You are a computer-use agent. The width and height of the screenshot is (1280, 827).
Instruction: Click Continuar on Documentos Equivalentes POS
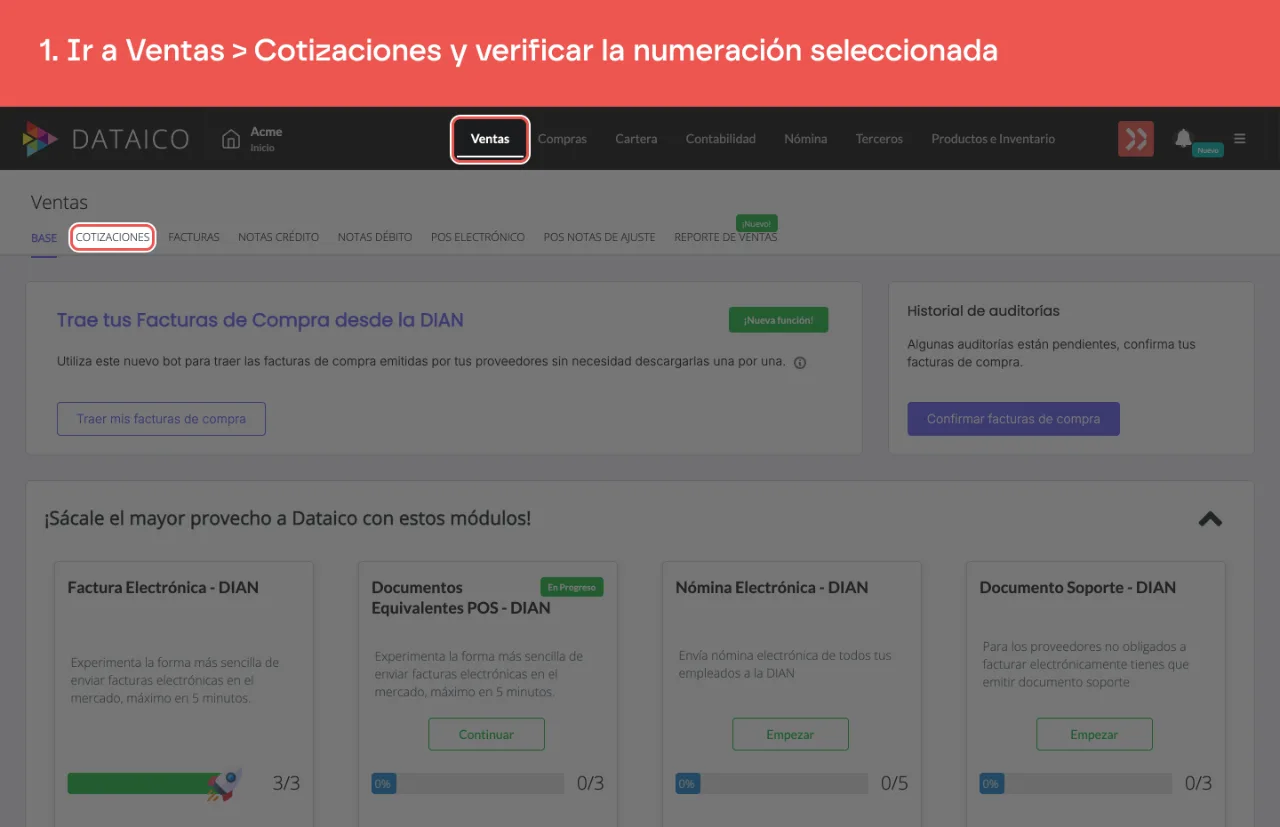point(486,734)
